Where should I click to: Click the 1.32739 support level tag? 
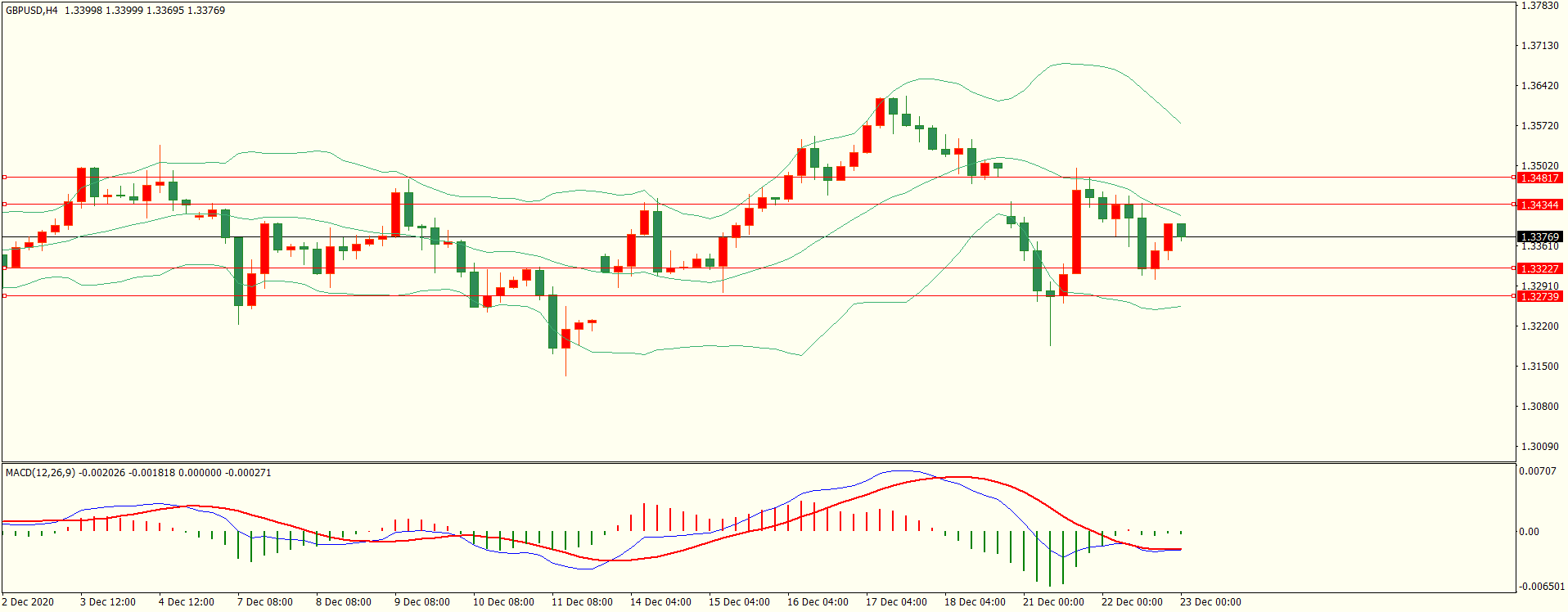tap(1539, 296)
